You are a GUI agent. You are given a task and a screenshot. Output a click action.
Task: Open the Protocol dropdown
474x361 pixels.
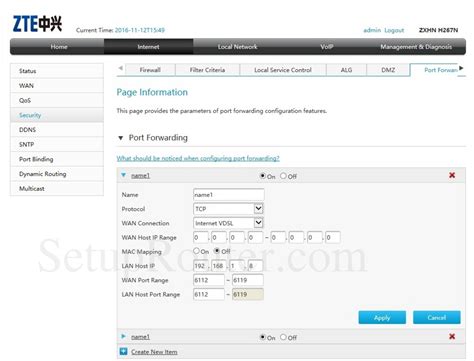pyautogui.click(x=228, y=209)
